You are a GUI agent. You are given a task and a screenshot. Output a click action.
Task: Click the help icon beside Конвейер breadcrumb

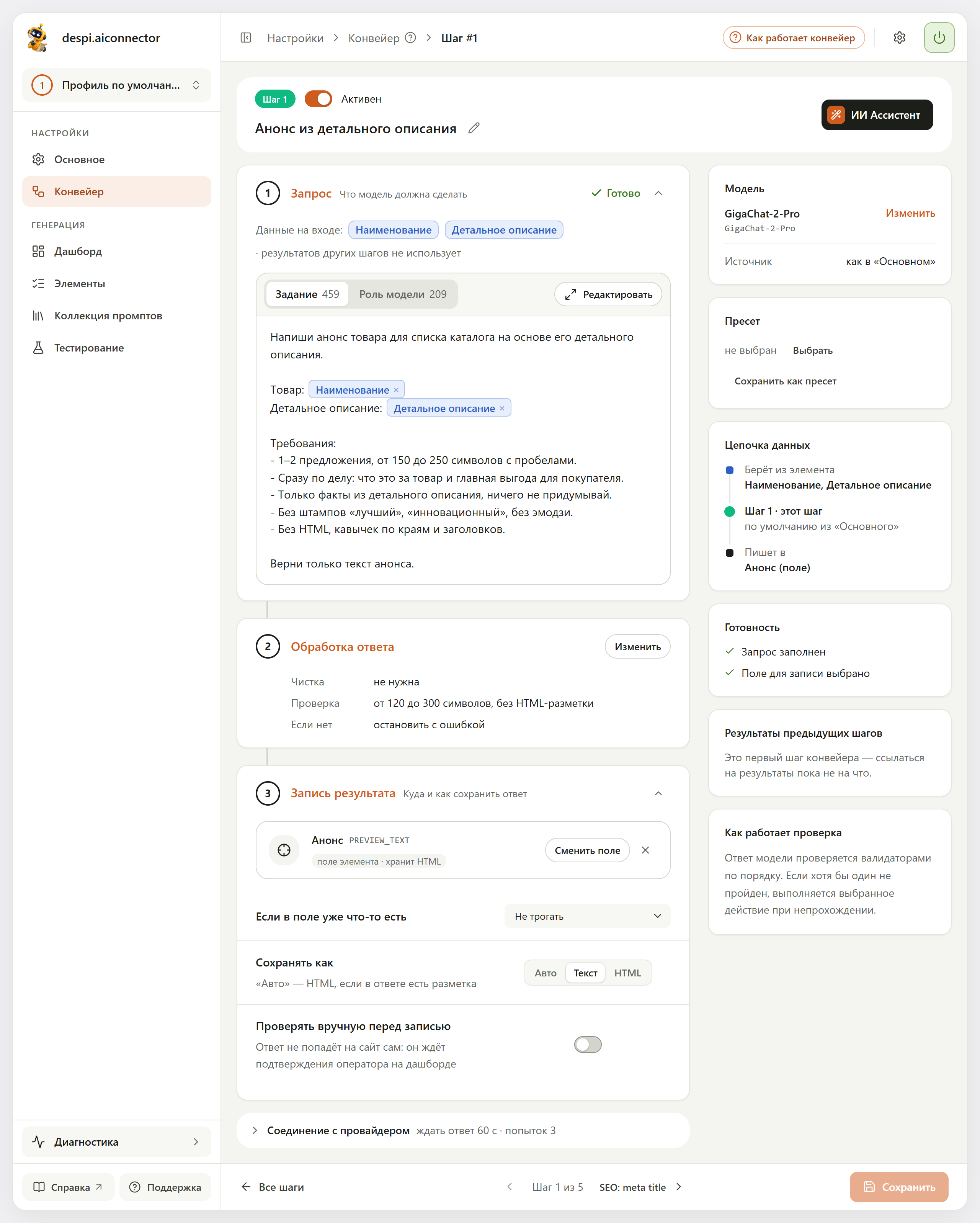(x=411, y=38)
